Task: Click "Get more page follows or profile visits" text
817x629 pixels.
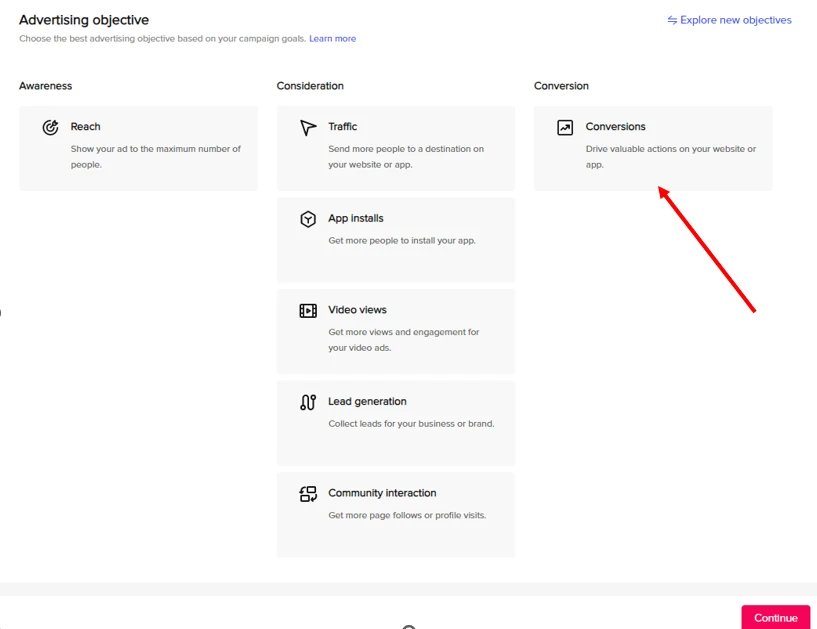Action: (x=407, y=515)
